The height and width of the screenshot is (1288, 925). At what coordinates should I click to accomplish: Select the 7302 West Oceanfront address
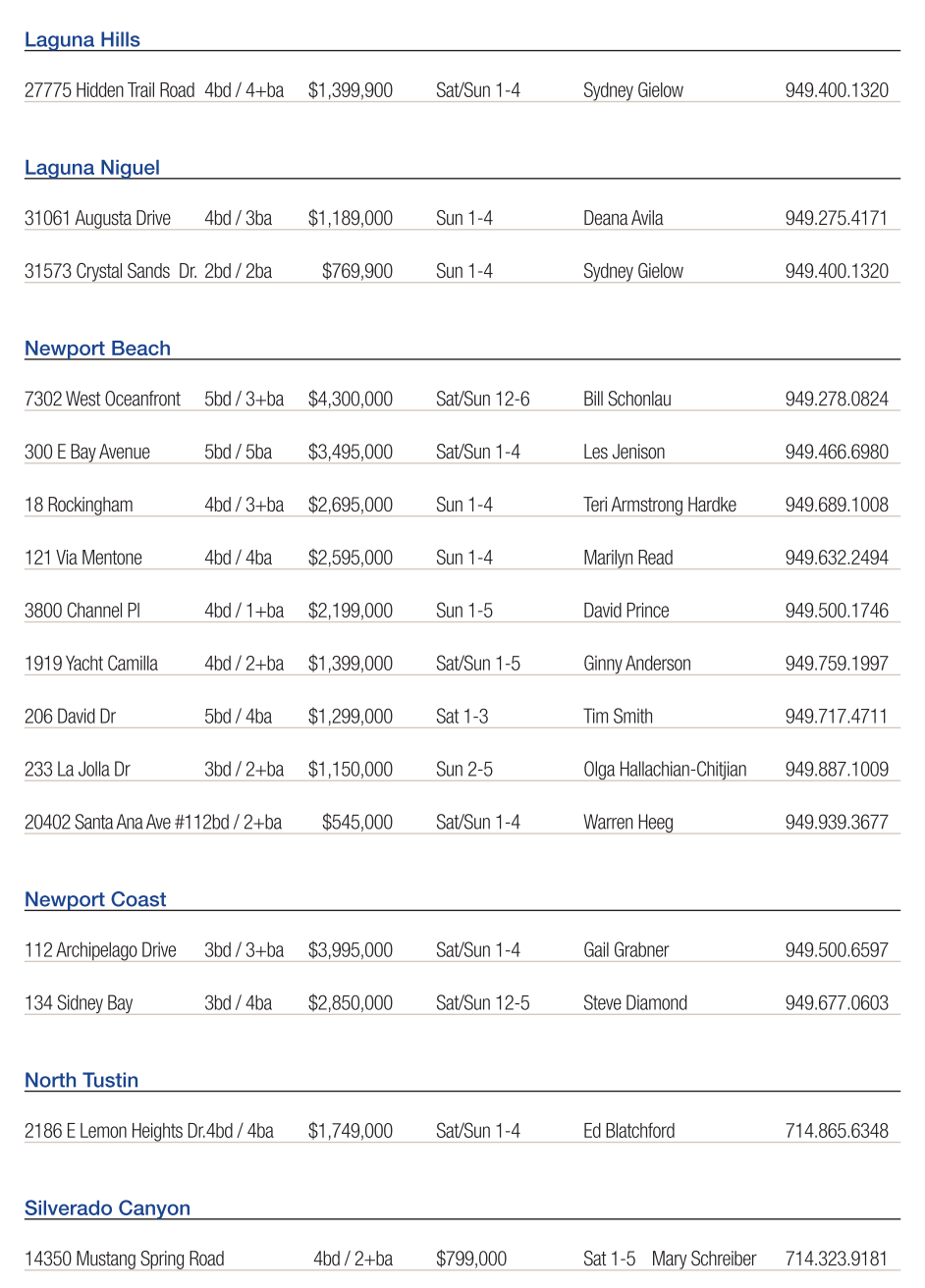(102, 399)
